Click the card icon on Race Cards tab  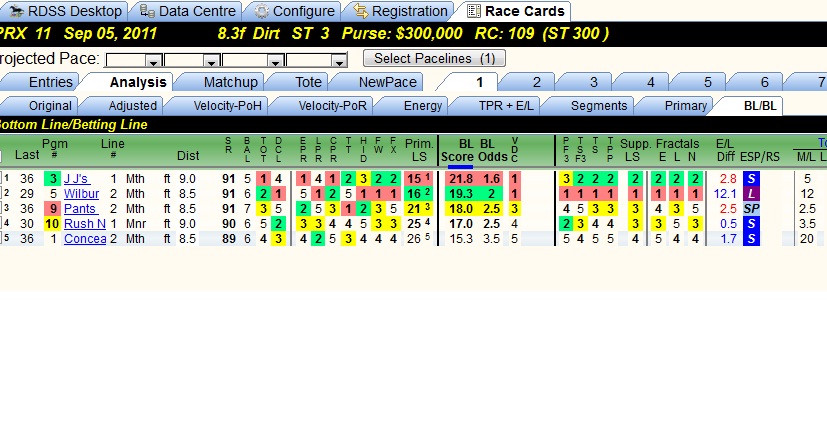[x=474, y=11]
